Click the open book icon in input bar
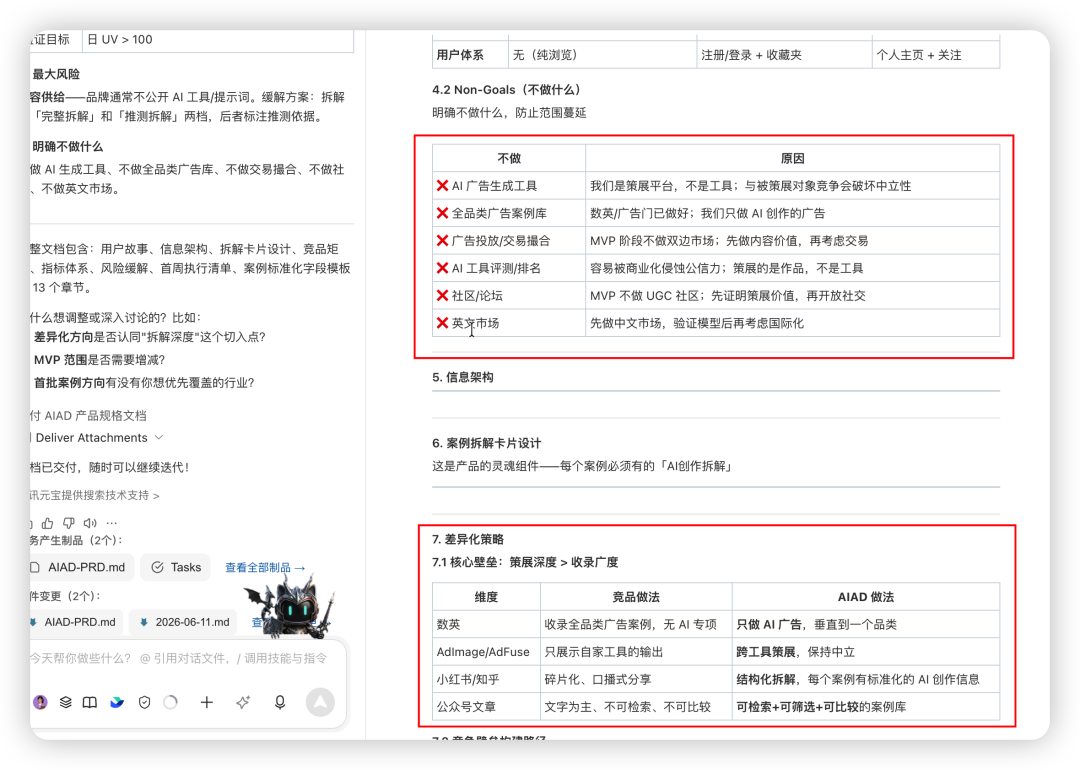 click(x=90, y=702)
